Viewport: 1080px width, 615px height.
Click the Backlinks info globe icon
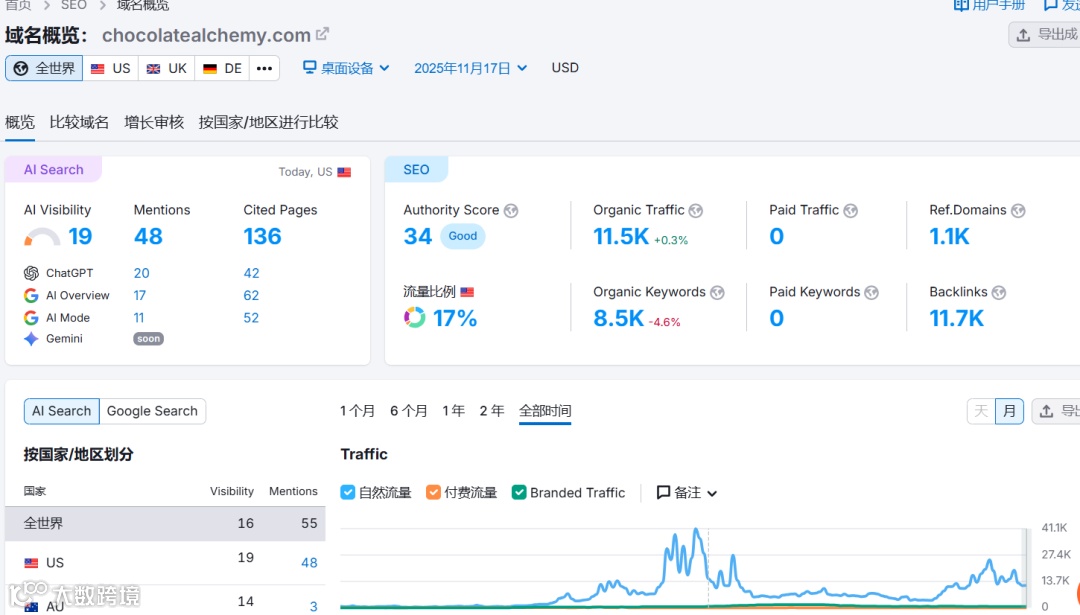pos(999,293)
